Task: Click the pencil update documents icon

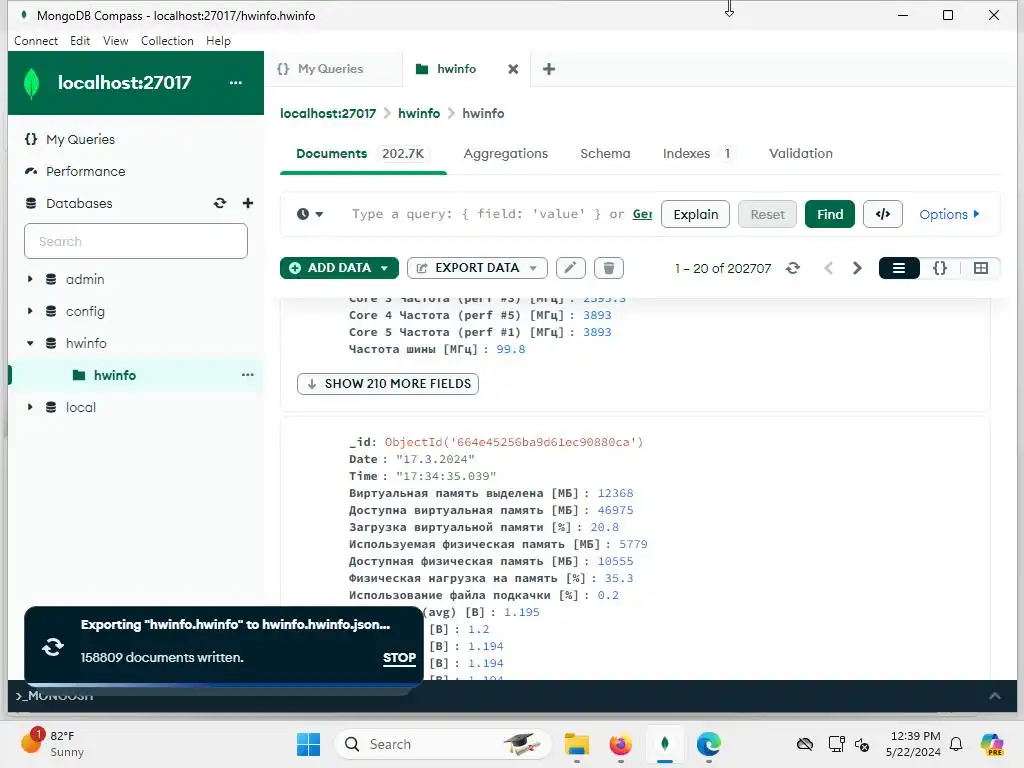Action: 570,268
